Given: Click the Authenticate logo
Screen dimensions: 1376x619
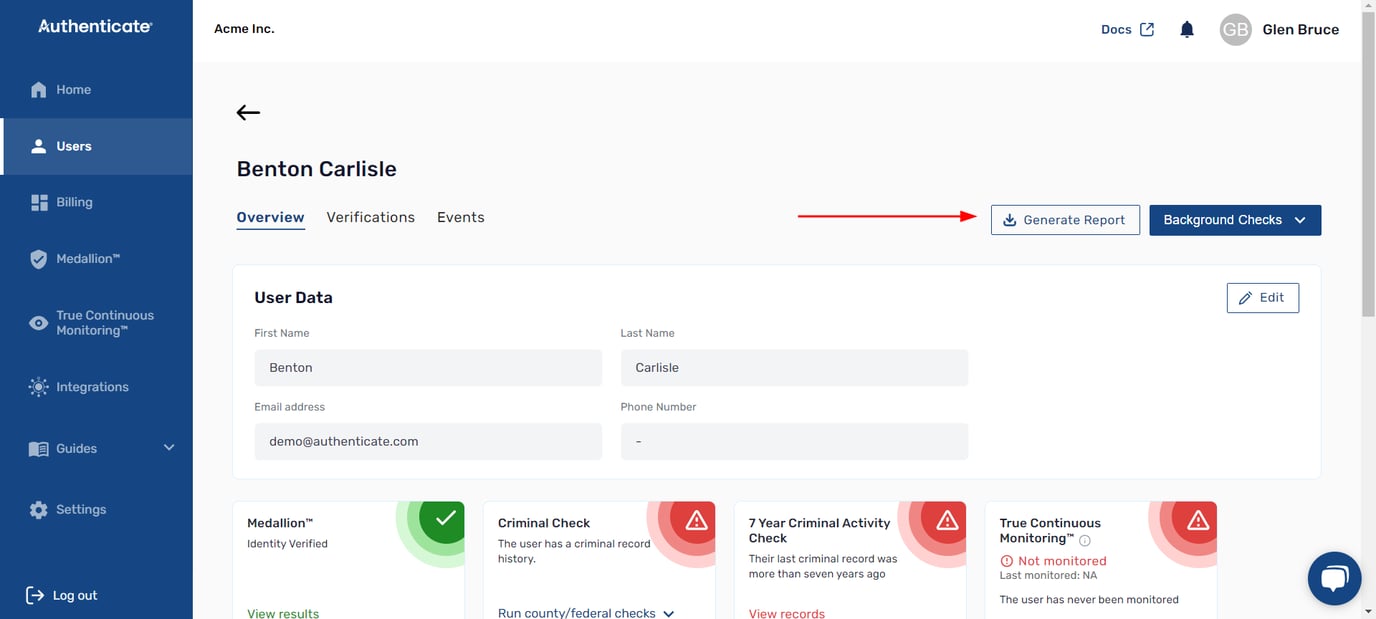Looking at the screenshot, I should (95, 27).
